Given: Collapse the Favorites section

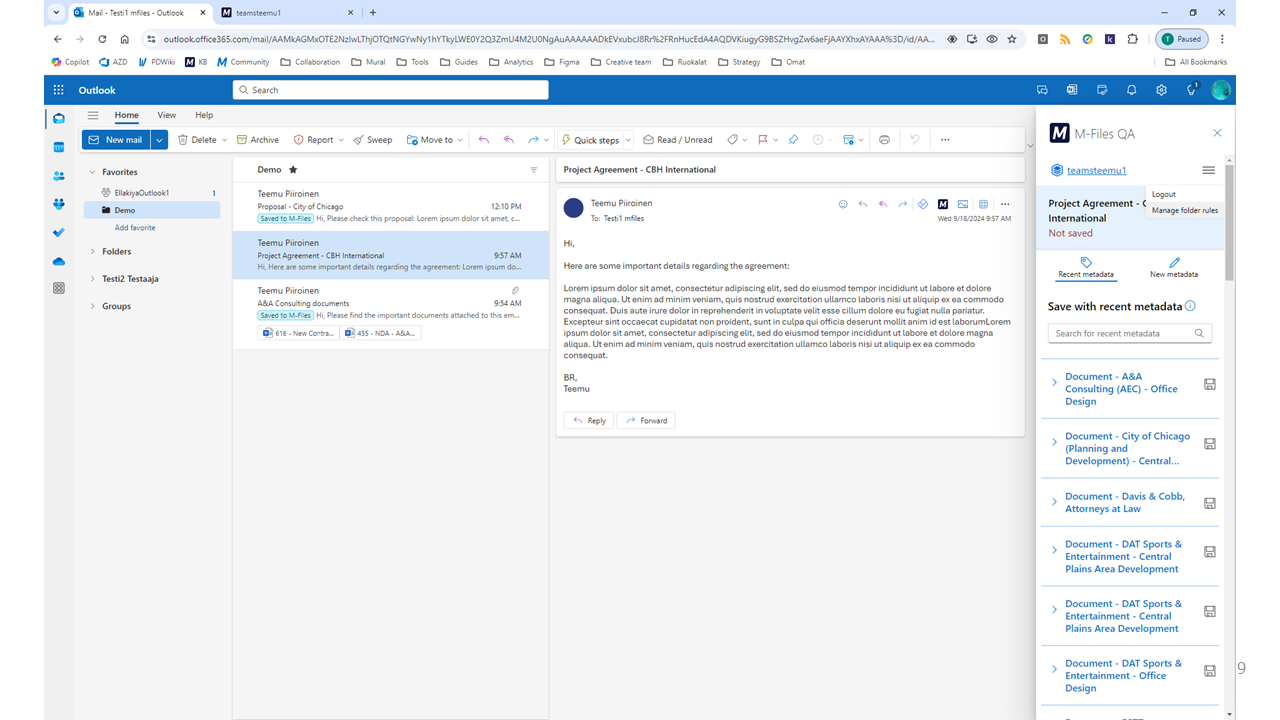Looking at the screenshot, I should tap(93, 172).
